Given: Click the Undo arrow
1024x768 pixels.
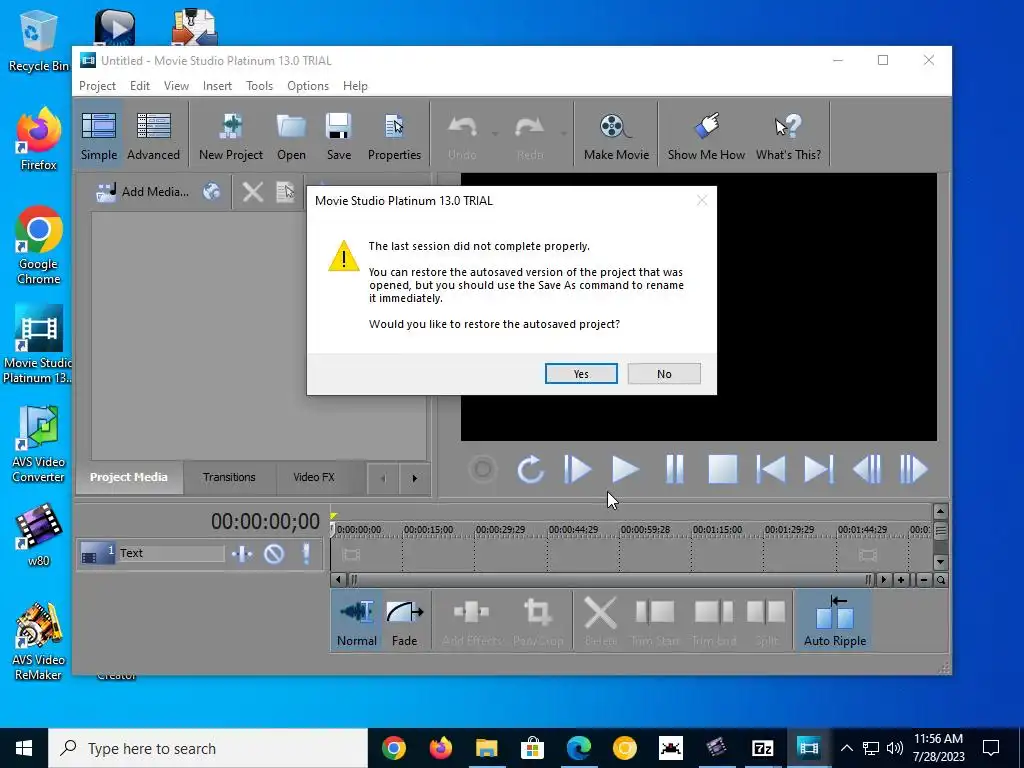Looking at the screenshot, I should tap(462, 136).
